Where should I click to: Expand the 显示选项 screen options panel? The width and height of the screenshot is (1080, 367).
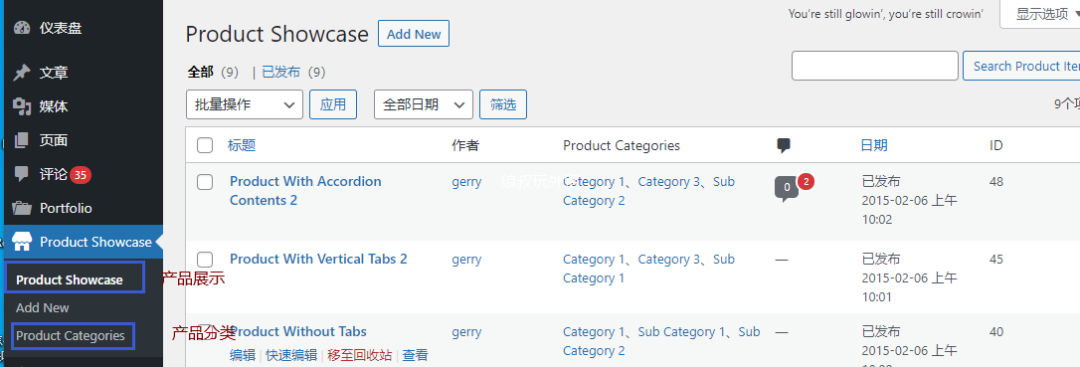pyautogui.click(x=1040, y=14)
